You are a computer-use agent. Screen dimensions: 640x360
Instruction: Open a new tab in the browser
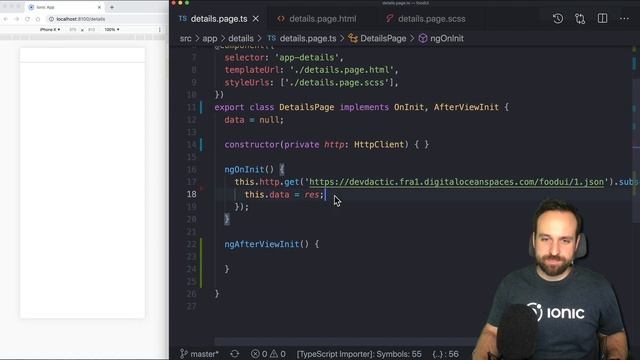(x=112, y=7)
